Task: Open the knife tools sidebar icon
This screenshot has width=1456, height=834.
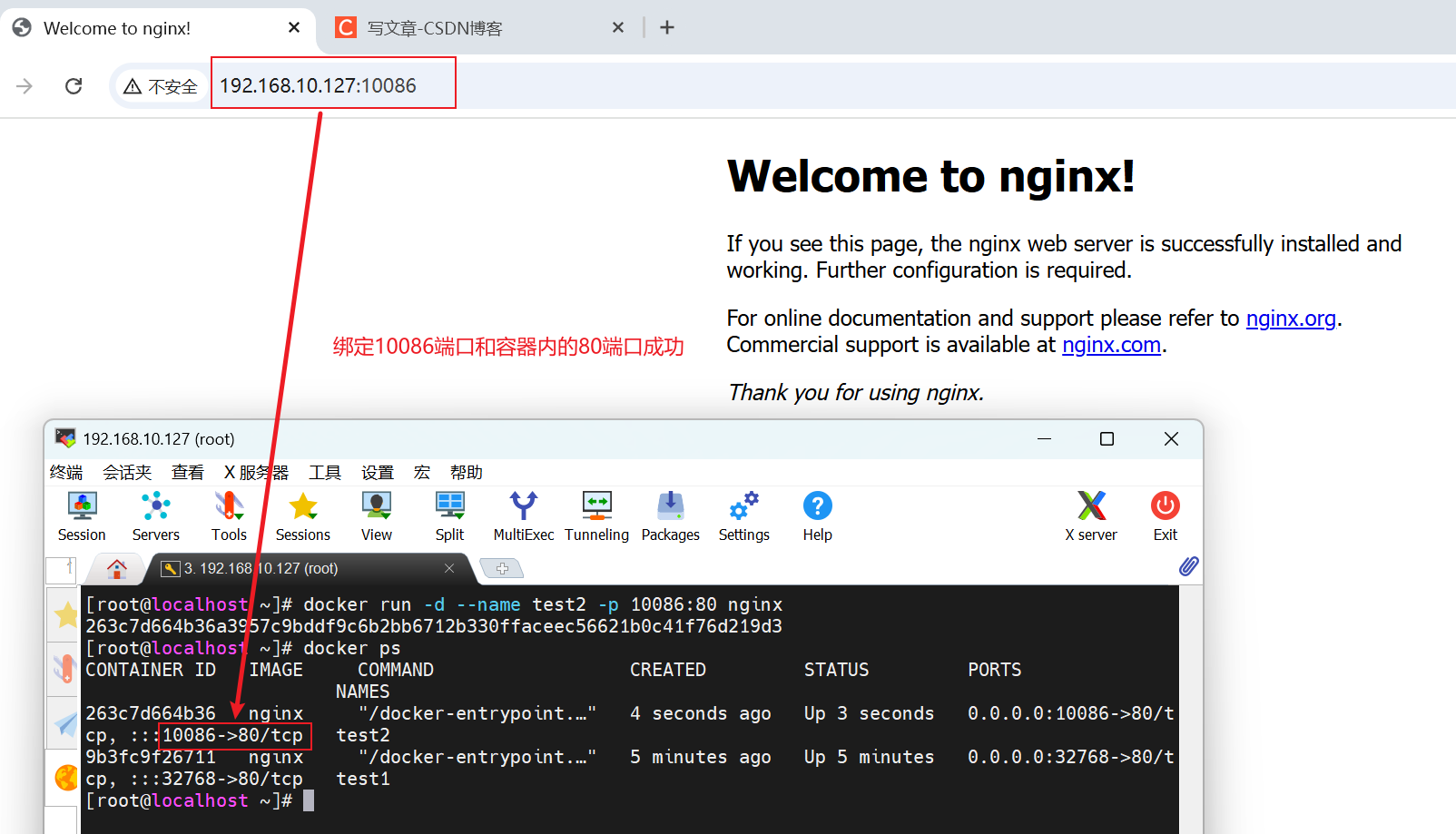Action: pyautogui.click(x=65, y=668)
